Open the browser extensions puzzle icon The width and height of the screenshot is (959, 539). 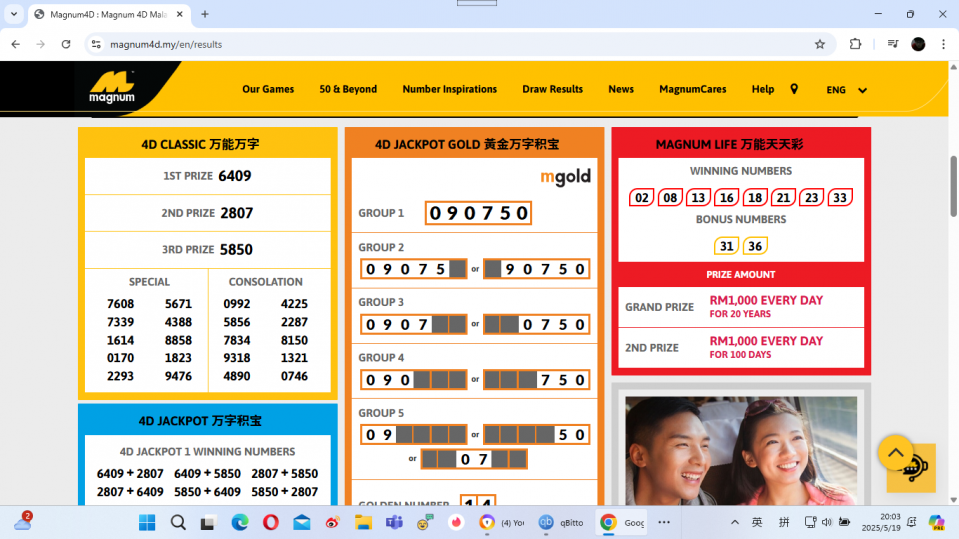pyautogui.click(x=855, y=44)
